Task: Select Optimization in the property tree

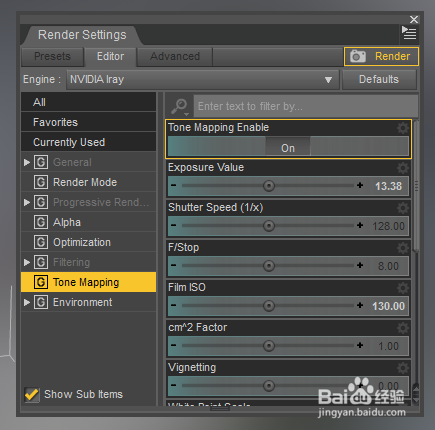Action: 88,242
